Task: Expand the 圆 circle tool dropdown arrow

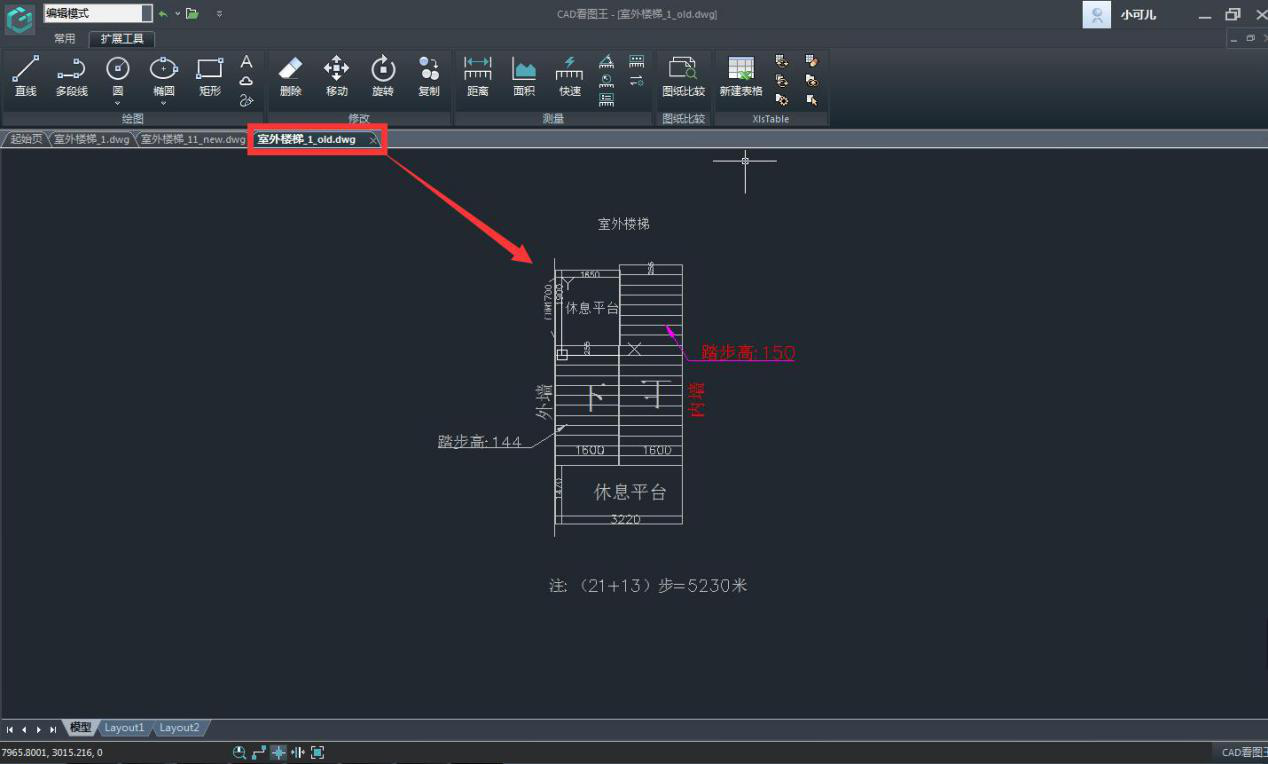Action: point(118,103)
